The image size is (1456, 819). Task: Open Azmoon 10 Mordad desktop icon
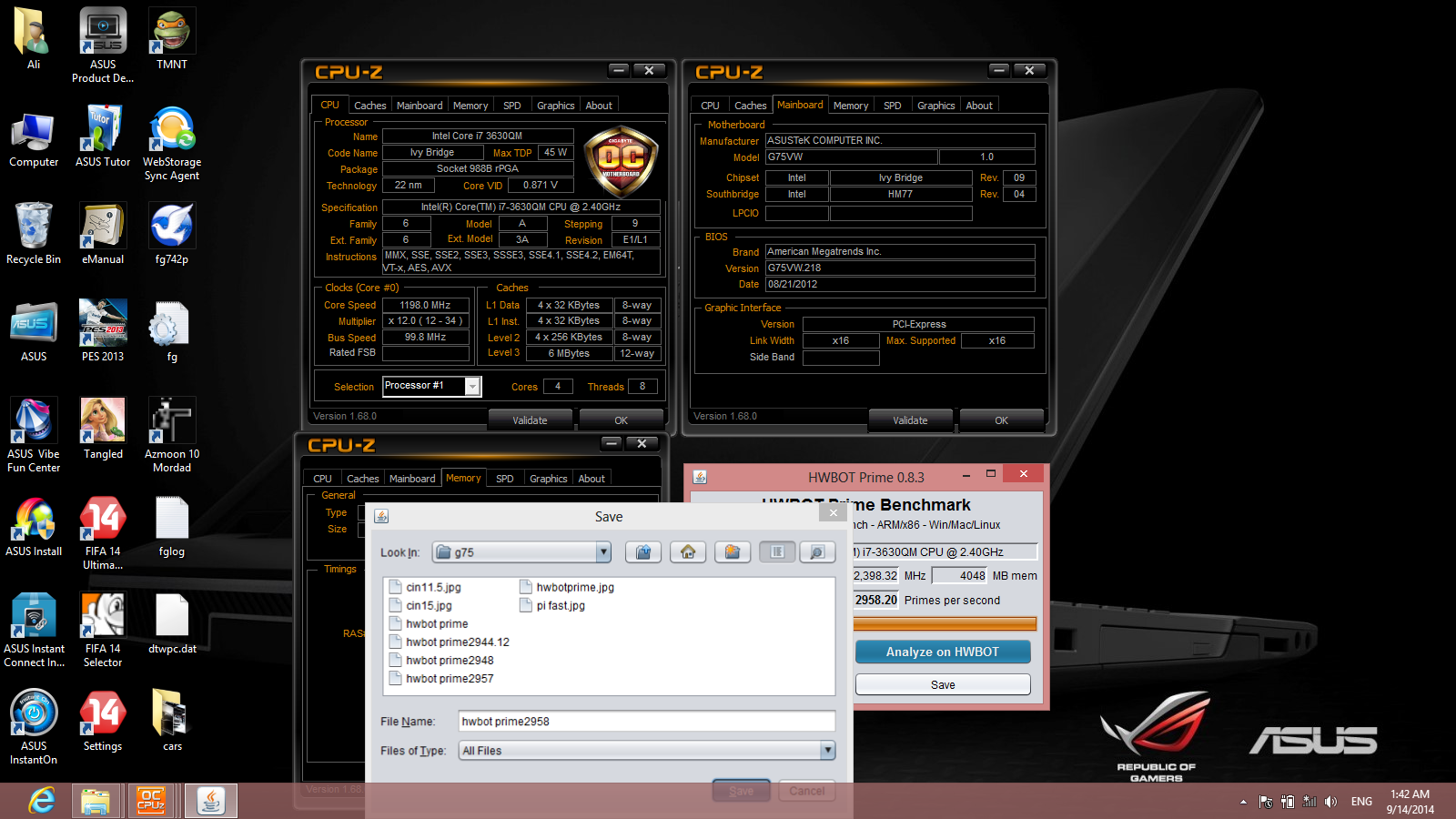172,435
